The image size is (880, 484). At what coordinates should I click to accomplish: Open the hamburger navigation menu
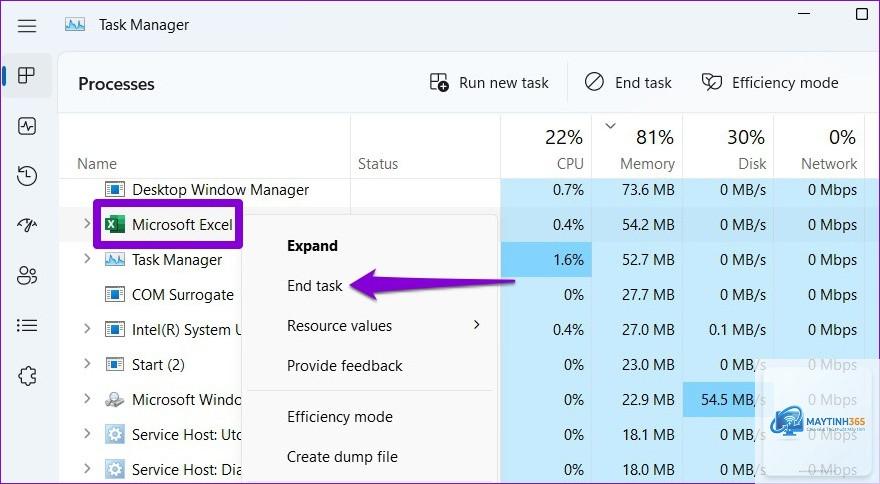pos(27,26)
